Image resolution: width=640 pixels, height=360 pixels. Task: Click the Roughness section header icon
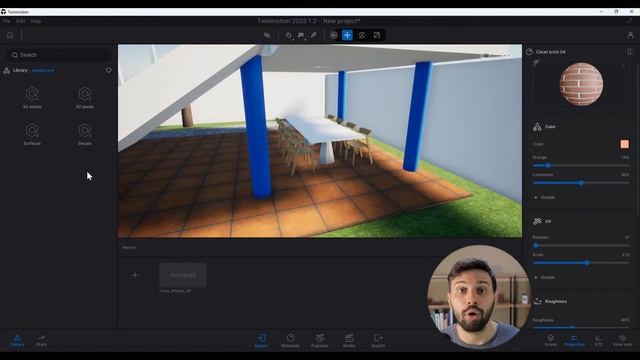(x=538, y=301)
